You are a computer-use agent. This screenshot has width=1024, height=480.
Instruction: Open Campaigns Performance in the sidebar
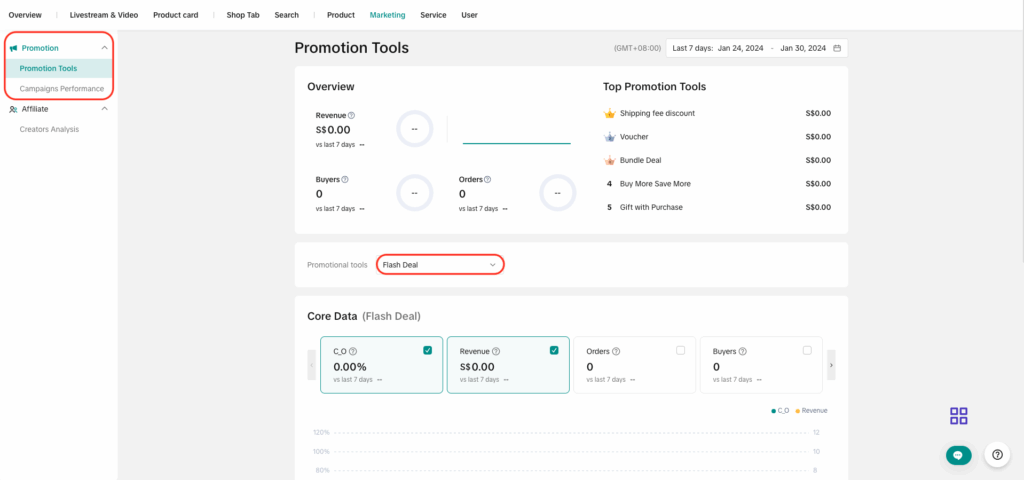tap(62, 89)
